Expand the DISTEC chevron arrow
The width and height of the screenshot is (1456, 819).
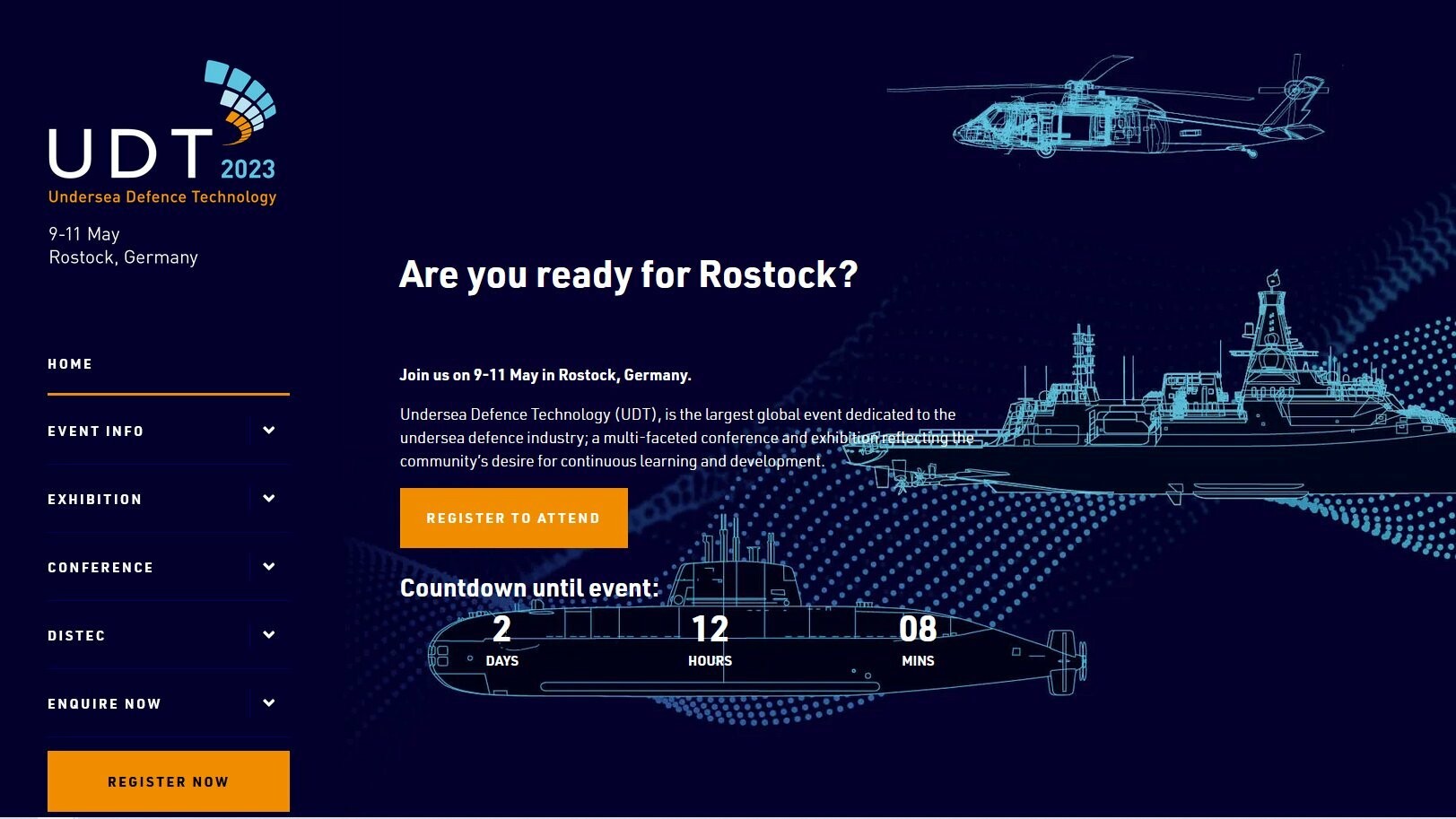(268, 635)
